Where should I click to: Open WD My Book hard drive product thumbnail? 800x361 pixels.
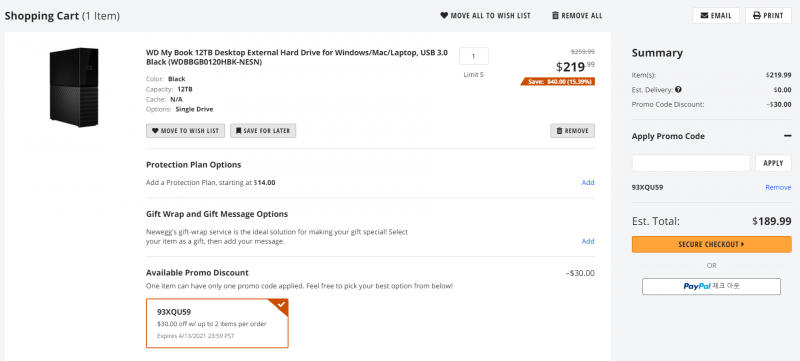pos(74,87)
